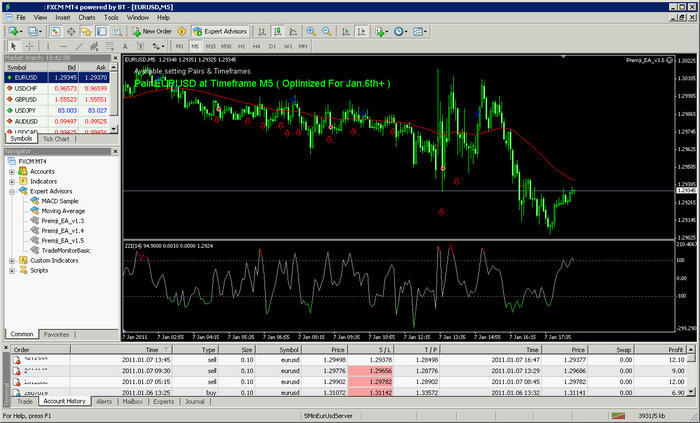
Task: Open the Periods clock dropdown
Action: [x=399, y=31]
